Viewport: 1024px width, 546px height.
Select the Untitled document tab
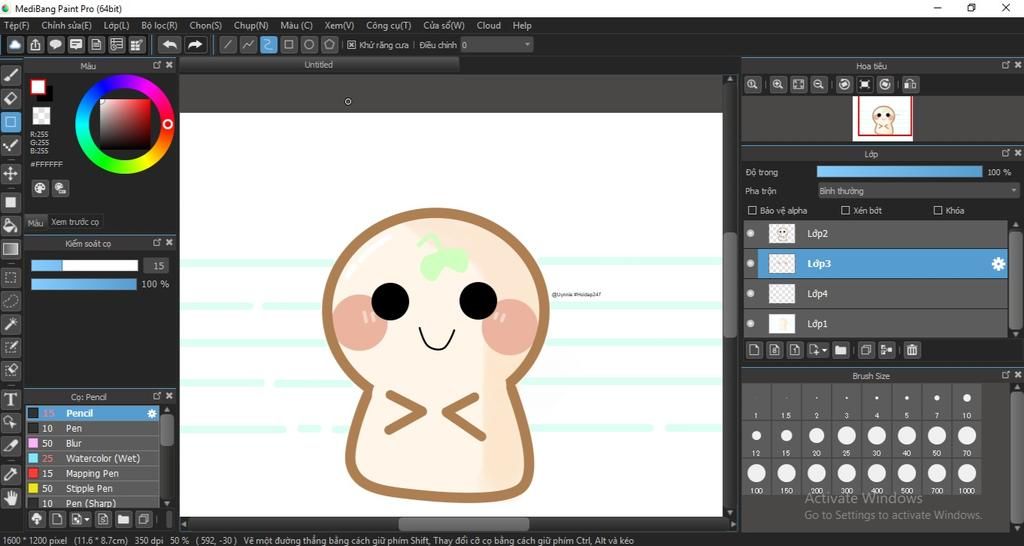[x=319, y=65]
